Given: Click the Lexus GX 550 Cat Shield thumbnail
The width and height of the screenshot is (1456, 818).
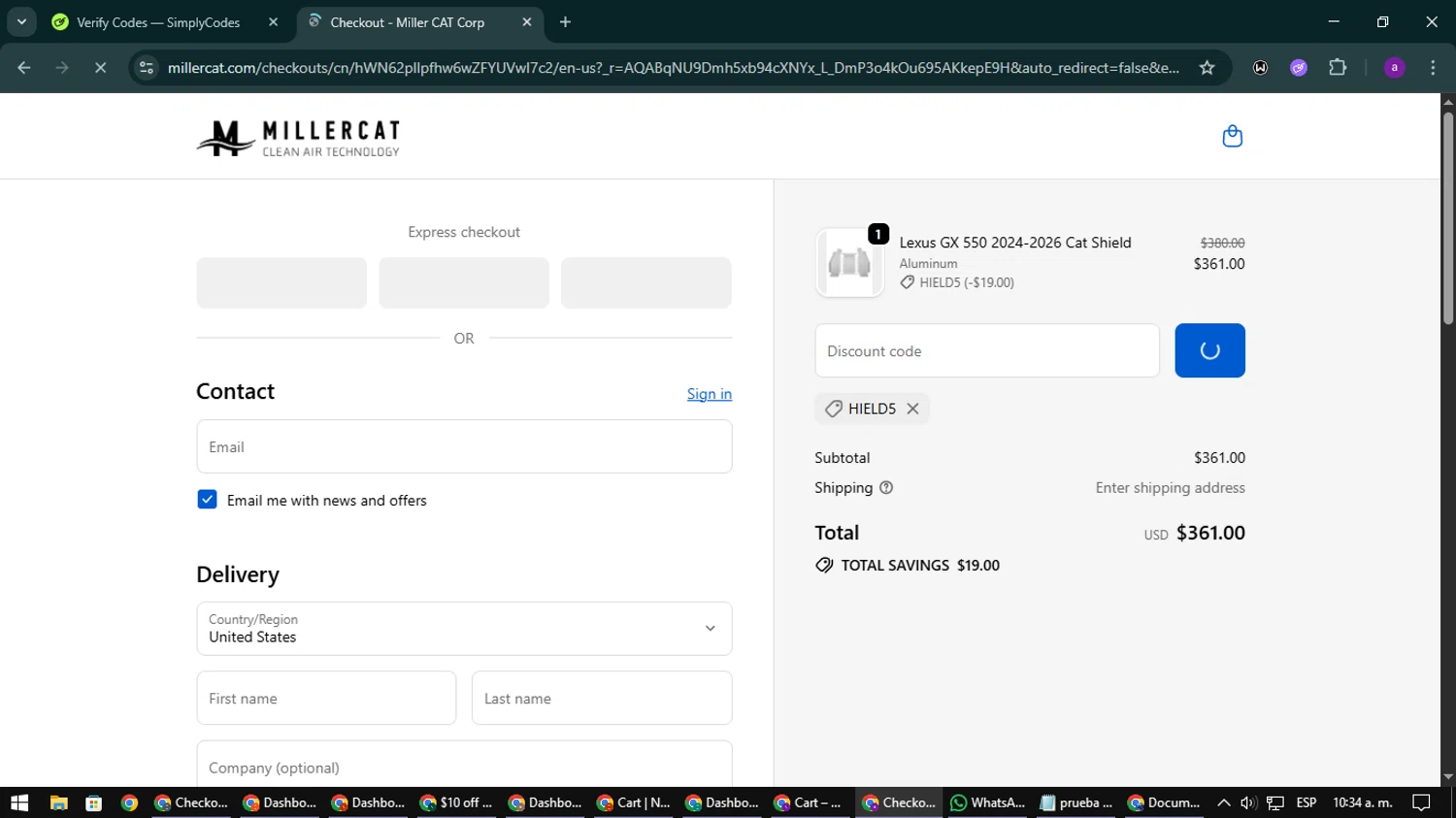Looking at the screenshot, I should pos(849,263).
